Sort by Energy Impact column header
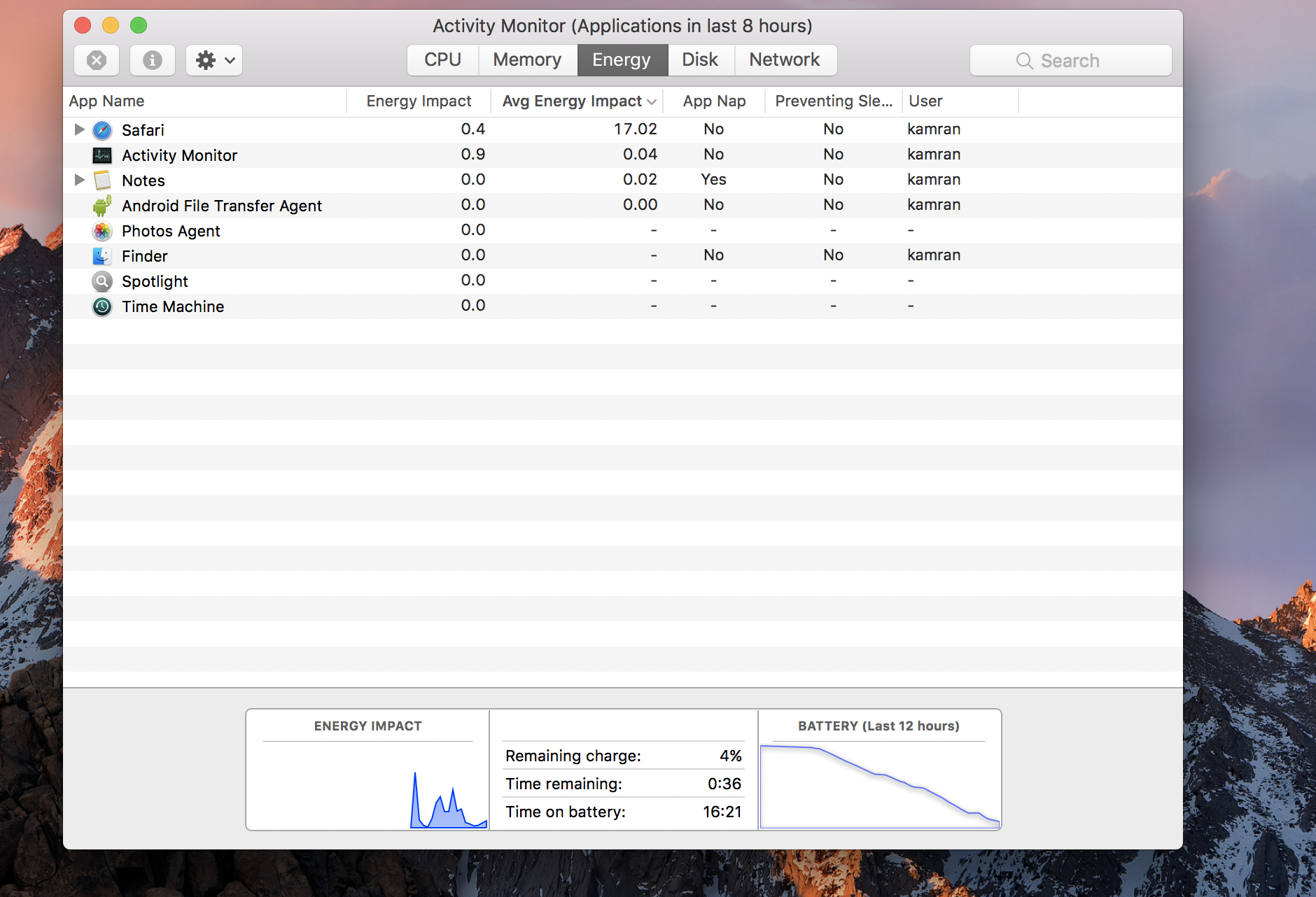1316x897 pixels. [419, 101]
